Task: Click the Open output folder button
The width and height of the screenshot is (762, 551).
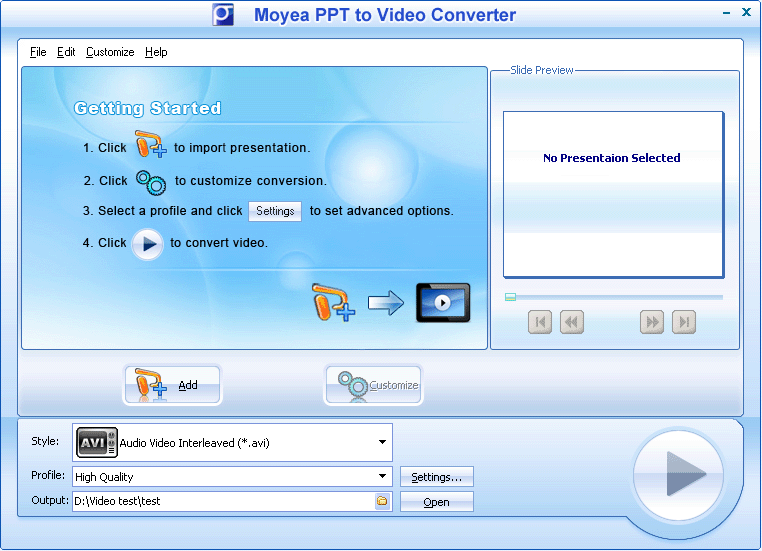Action: tap(437, 502)
